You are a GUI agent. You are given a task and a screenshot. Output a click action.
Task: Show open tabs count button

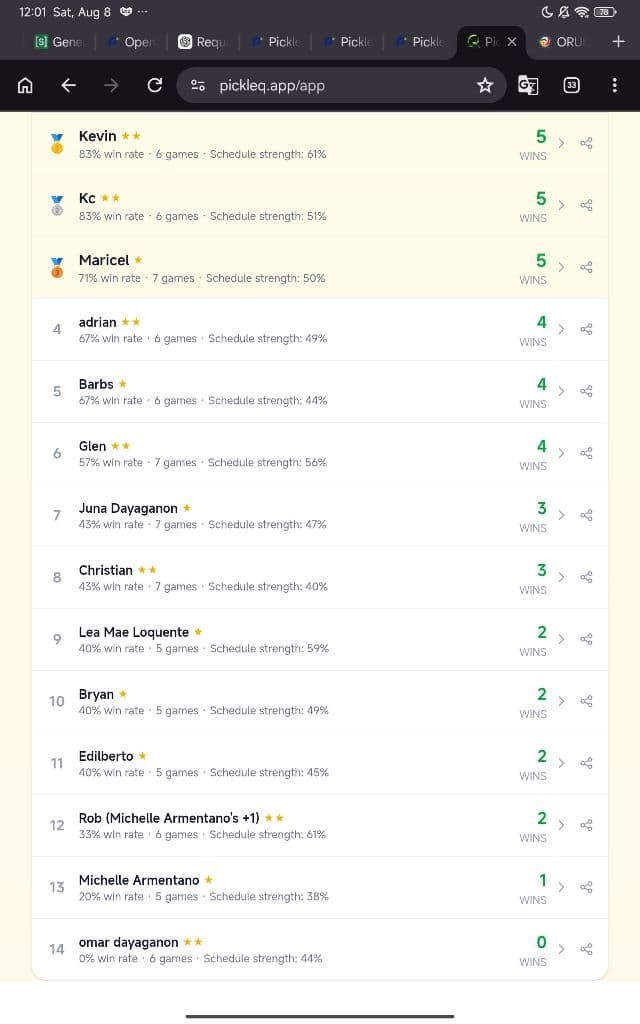click(571, 86)
